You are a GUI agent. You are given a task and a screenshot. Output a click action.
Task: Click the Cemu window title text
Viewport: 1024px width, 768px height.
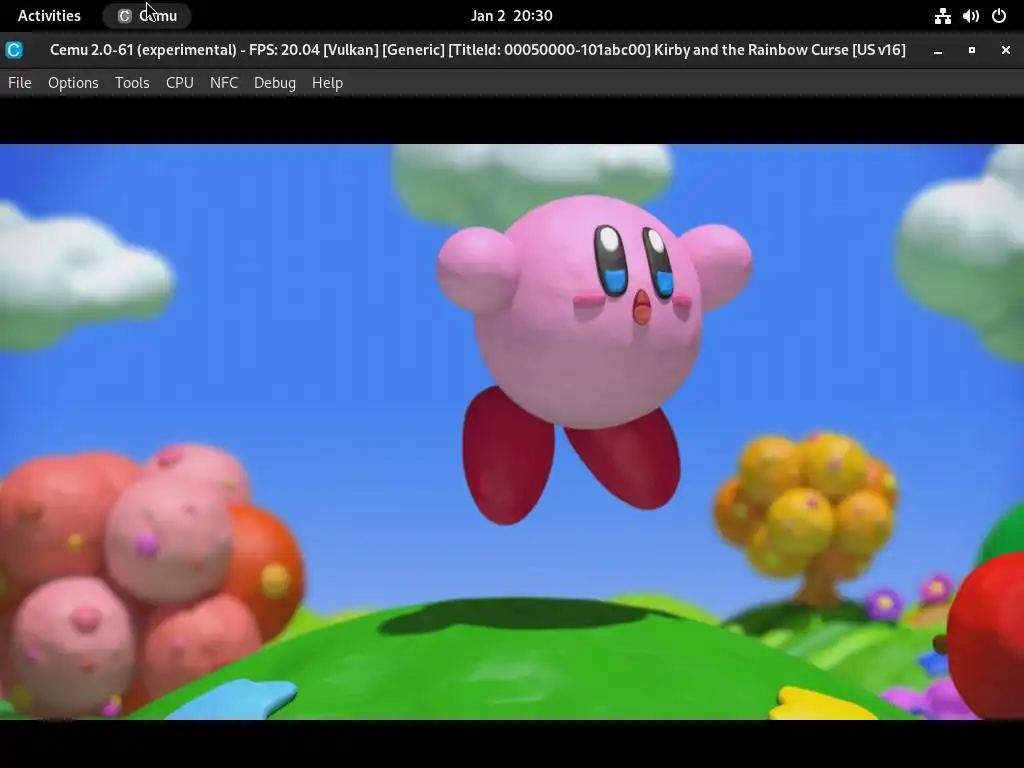478,50
